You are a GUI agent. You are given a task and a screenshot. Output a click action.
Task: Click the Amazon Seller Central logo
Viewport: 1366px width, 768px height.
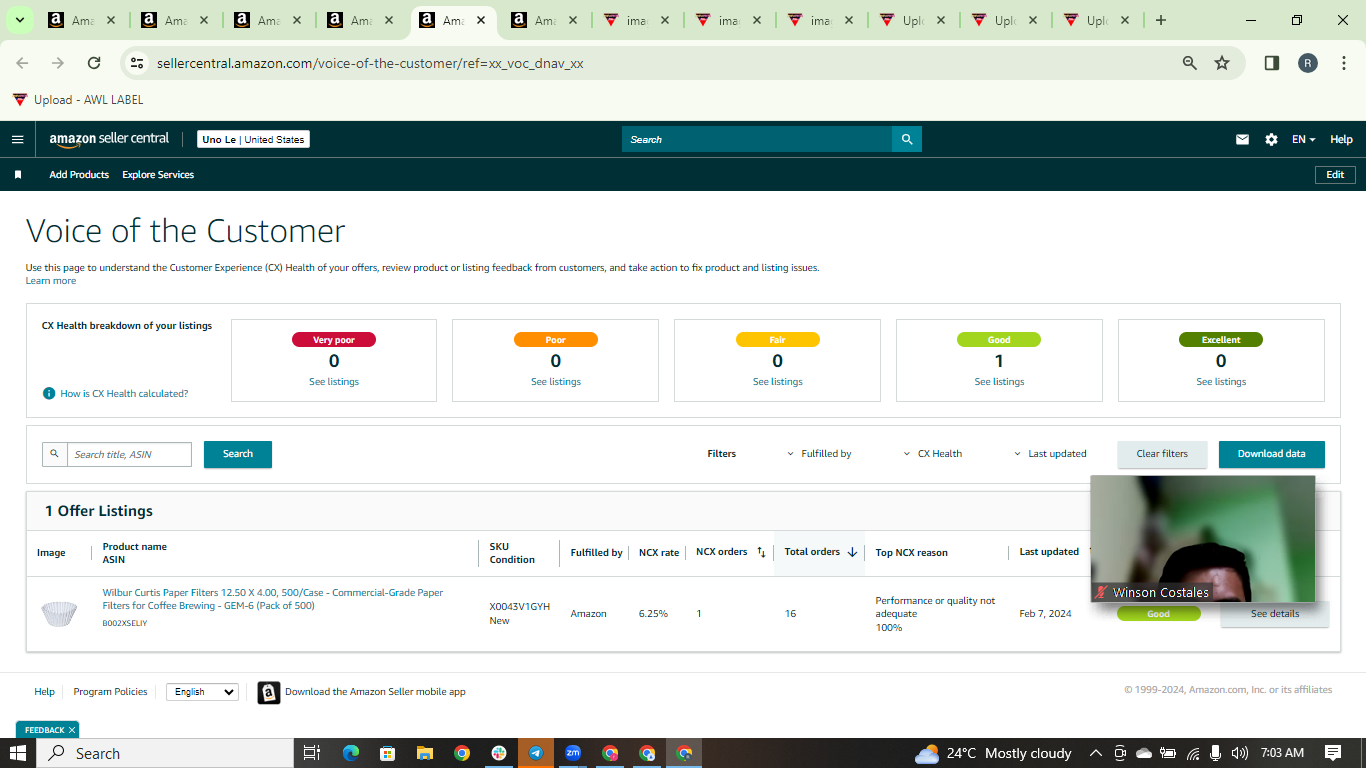click(x=109, y=139)
